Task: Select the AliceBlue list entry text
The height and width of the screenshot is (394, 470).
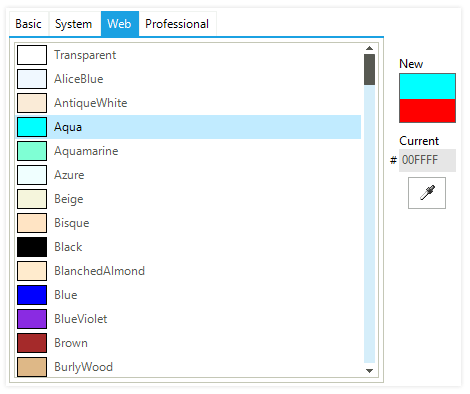Action: click(79, 79)
